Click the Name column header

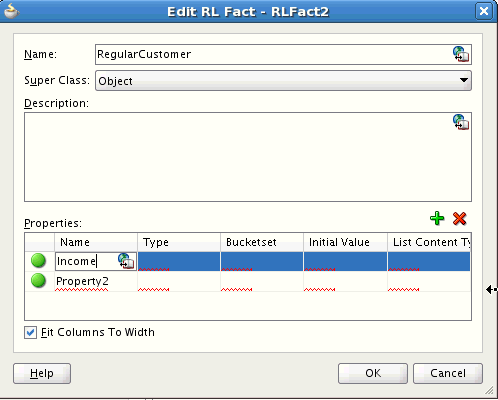pos(96,242)
